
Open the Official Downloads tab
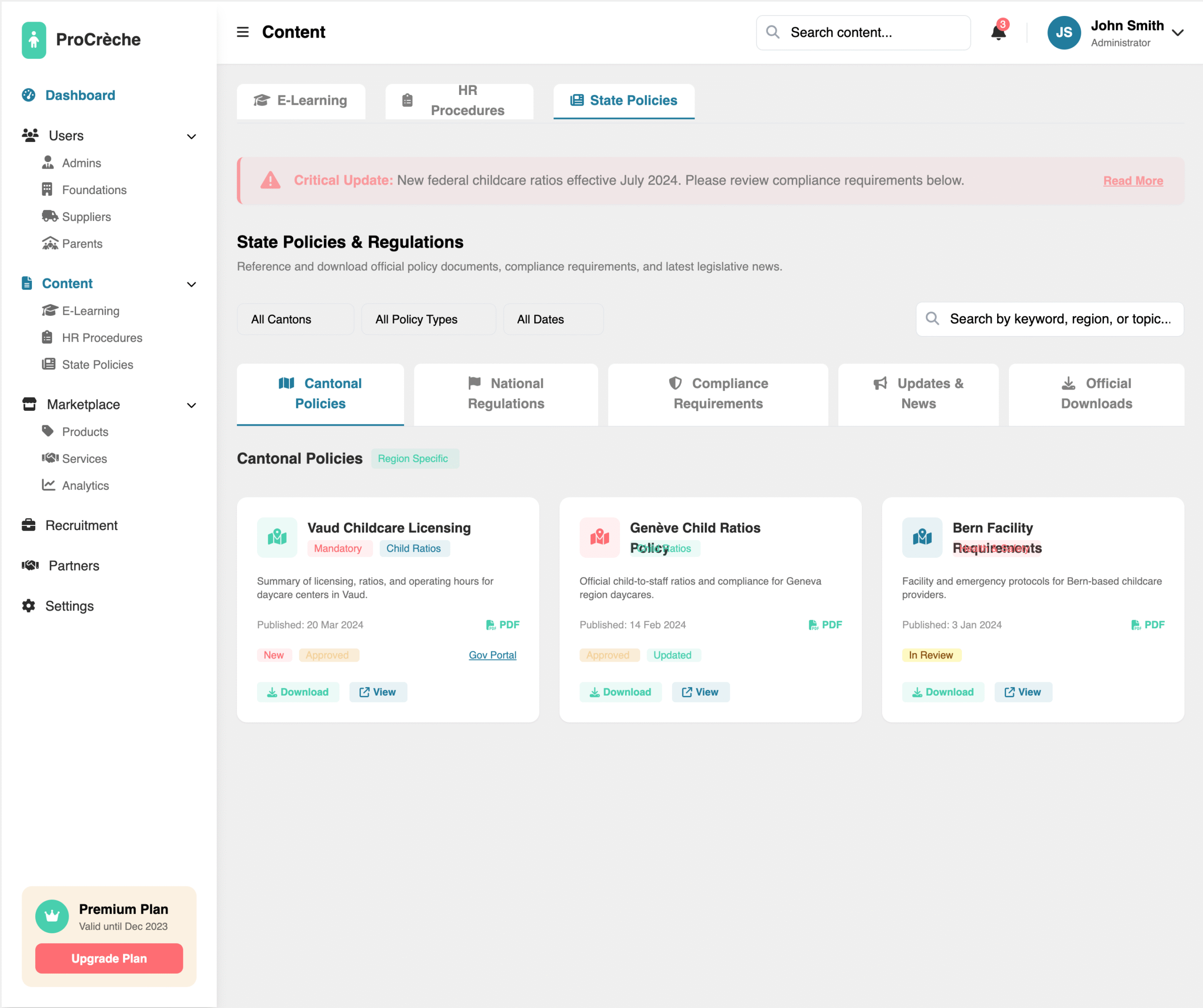click(1096, 393)
